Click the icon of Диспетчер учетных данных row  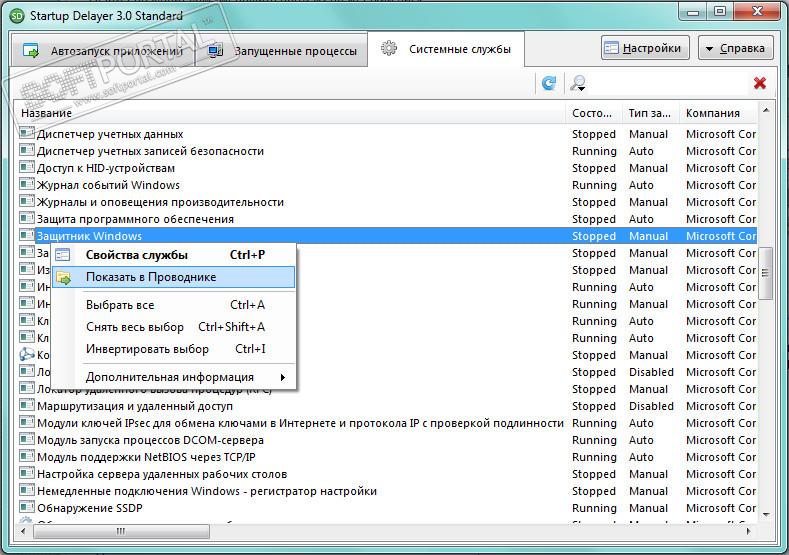(x=27, y=133)
